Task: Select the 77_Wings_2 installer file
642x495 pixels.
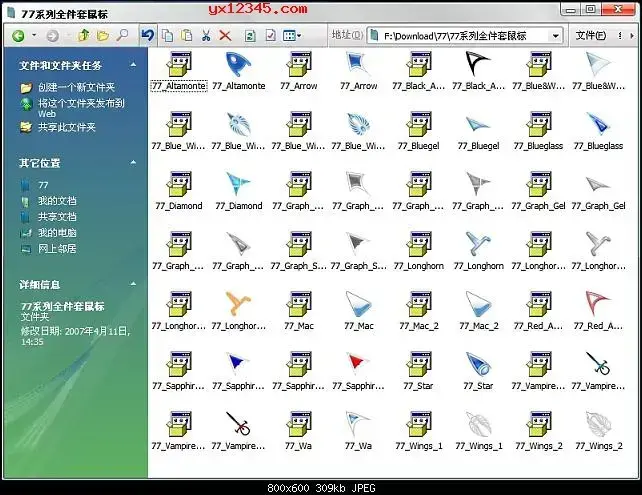Action: [x=538, y=430]
